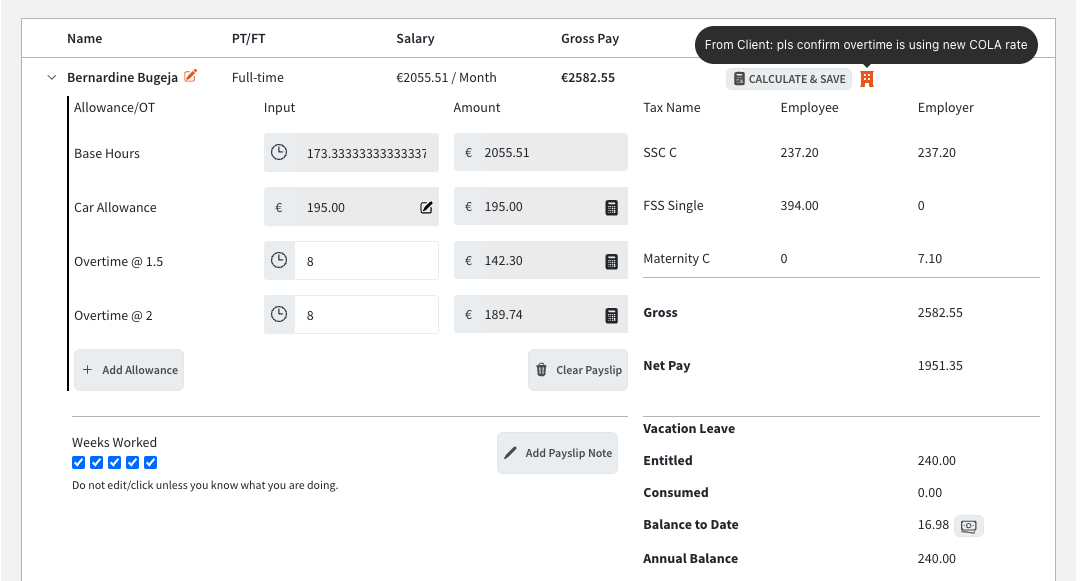
Task: Click Add Payslip Note button
Action: (x=557, y=453)
